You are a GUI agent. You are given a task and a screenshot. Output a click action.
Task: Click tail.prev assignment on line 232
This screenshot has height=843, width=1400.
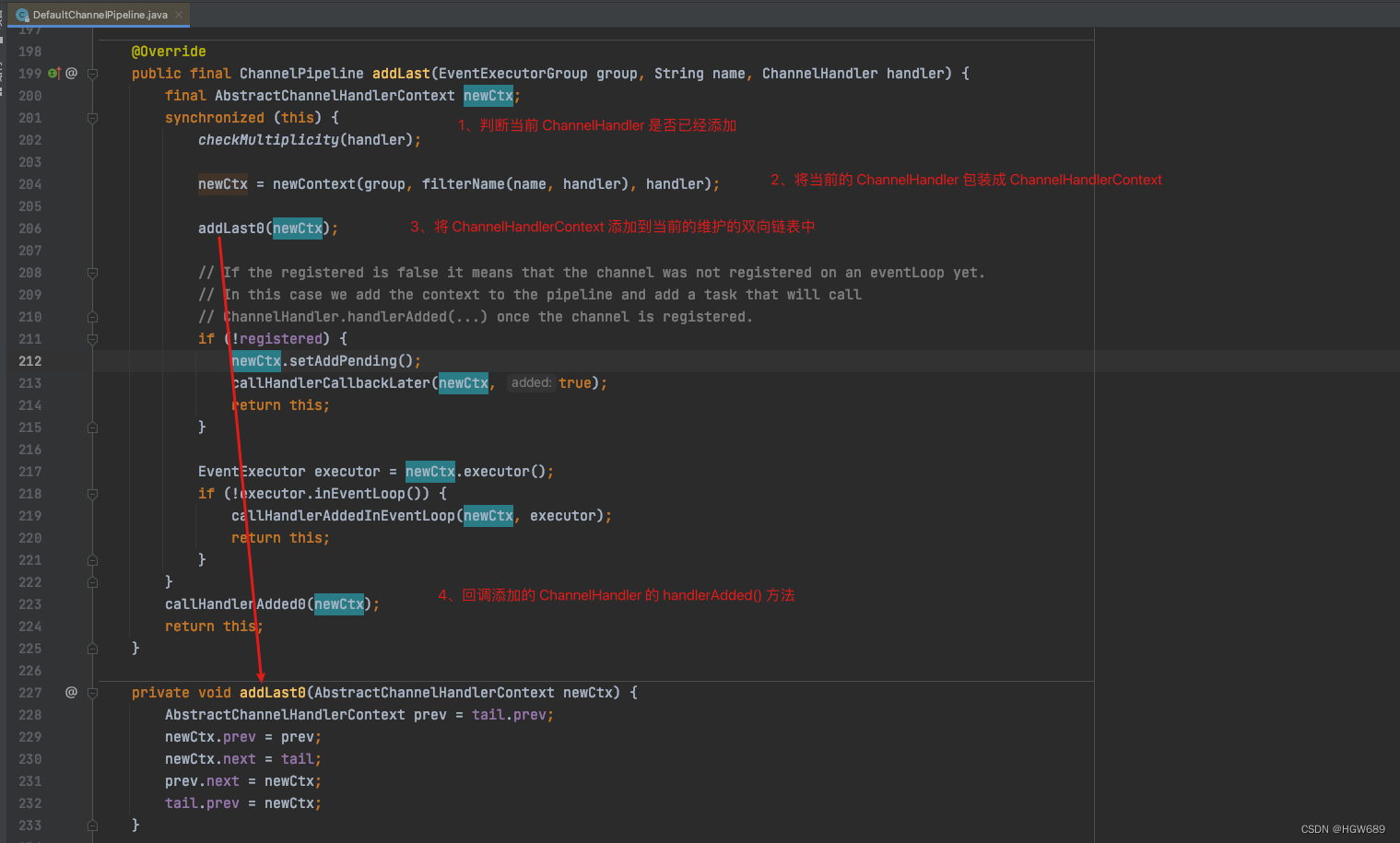(x=202, y=803)
